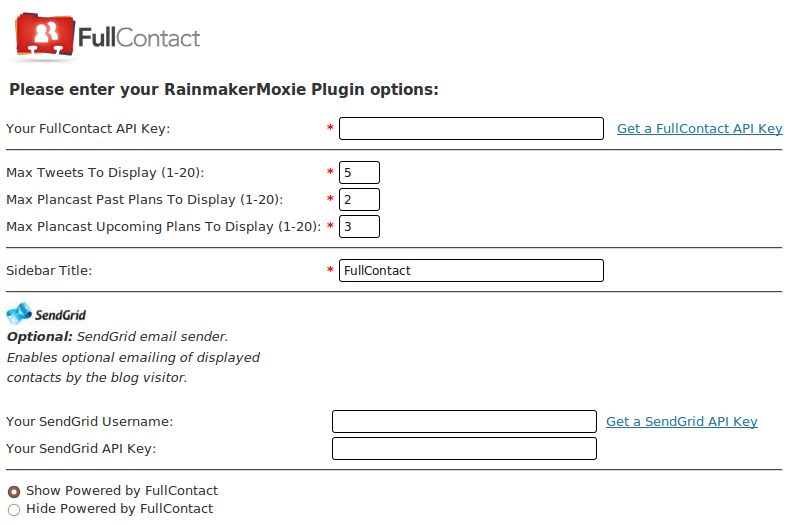This screenshot has height=525, width=795.
Task: Click the Your SendGrid Username label
Action: (90, 422)
